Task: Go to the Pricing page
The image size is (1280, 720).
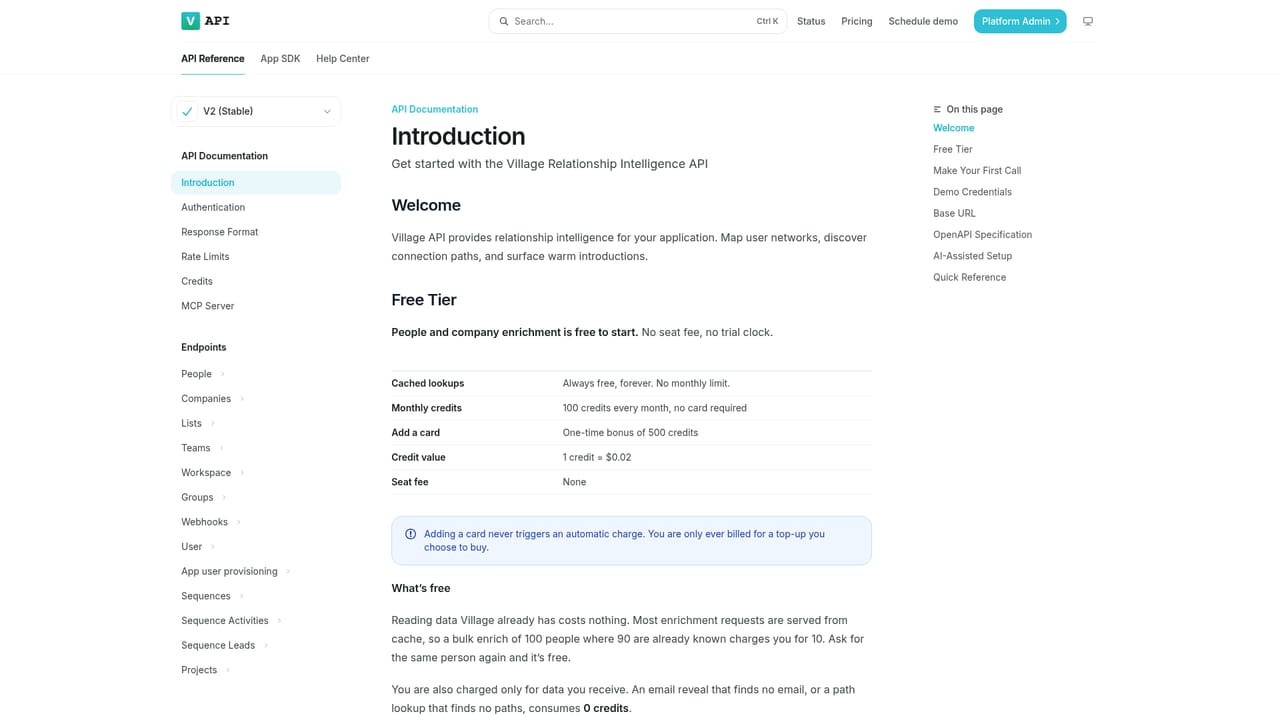Action: click(x=857, y=21)
